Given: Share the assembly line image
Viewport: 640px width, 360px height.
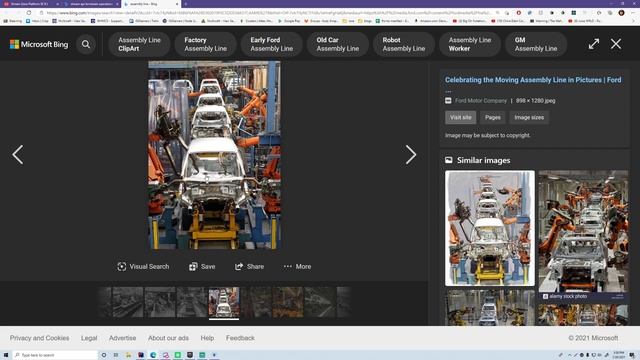Looking at the screenshot, I should click(x=249, y=267).
